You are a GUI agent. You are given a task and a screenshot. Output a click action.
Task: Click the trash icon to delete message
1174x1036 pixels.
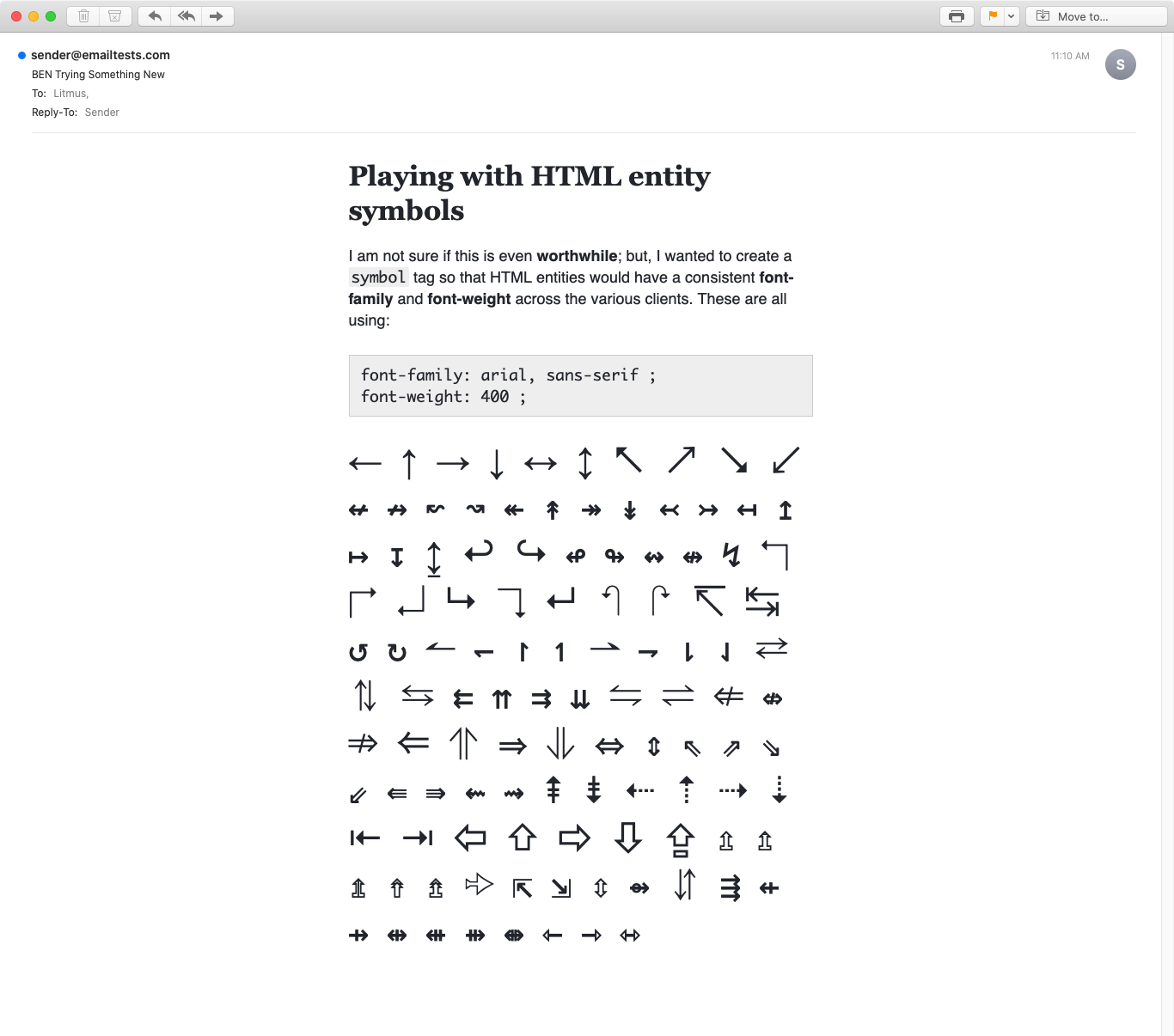[x=83, y=16]
